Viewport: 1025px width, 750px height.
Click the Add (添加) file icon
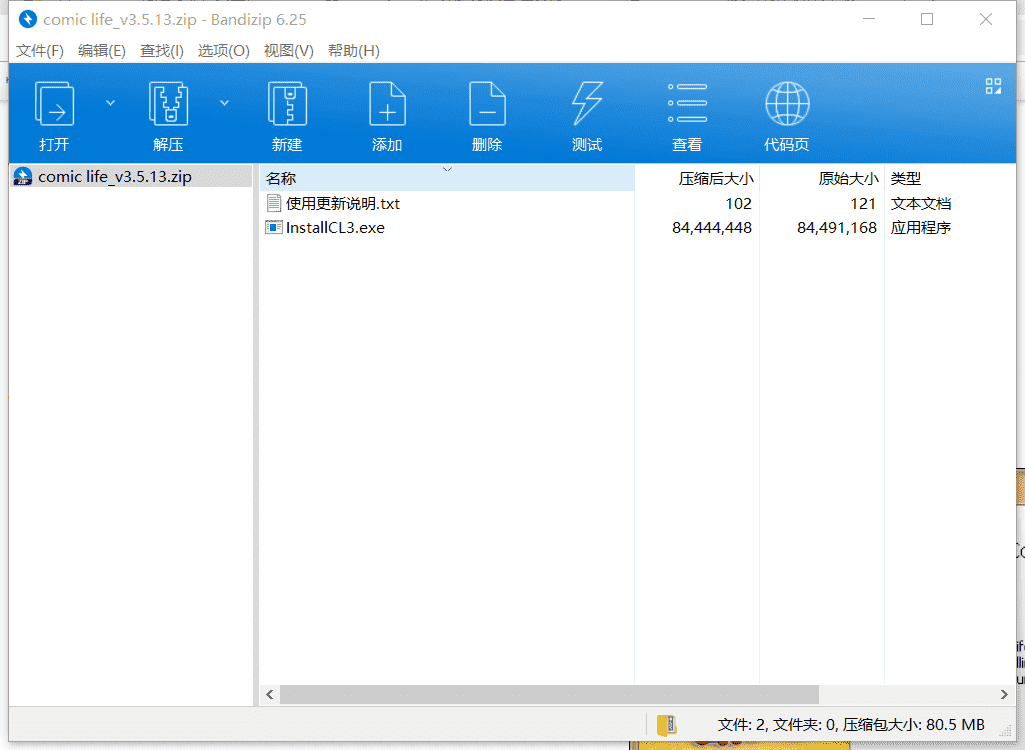point(387,103)
